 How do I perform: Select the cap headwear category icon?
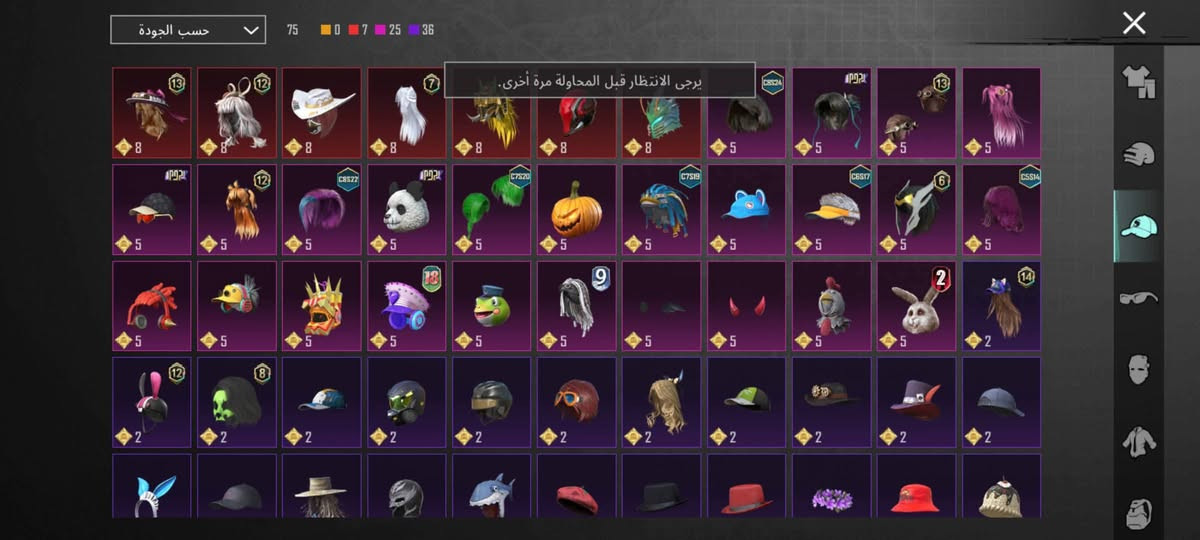click(1138, 226)
